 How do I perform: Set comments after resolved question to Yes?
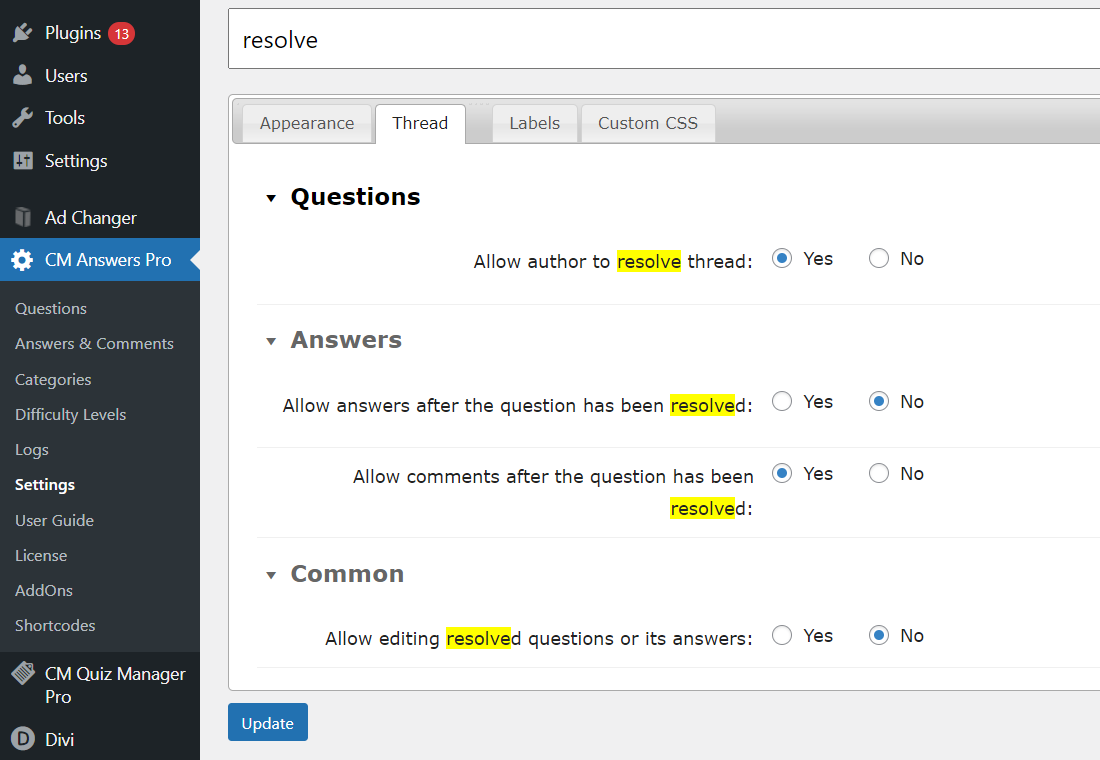pyautogui.click(x=782, y=474)
